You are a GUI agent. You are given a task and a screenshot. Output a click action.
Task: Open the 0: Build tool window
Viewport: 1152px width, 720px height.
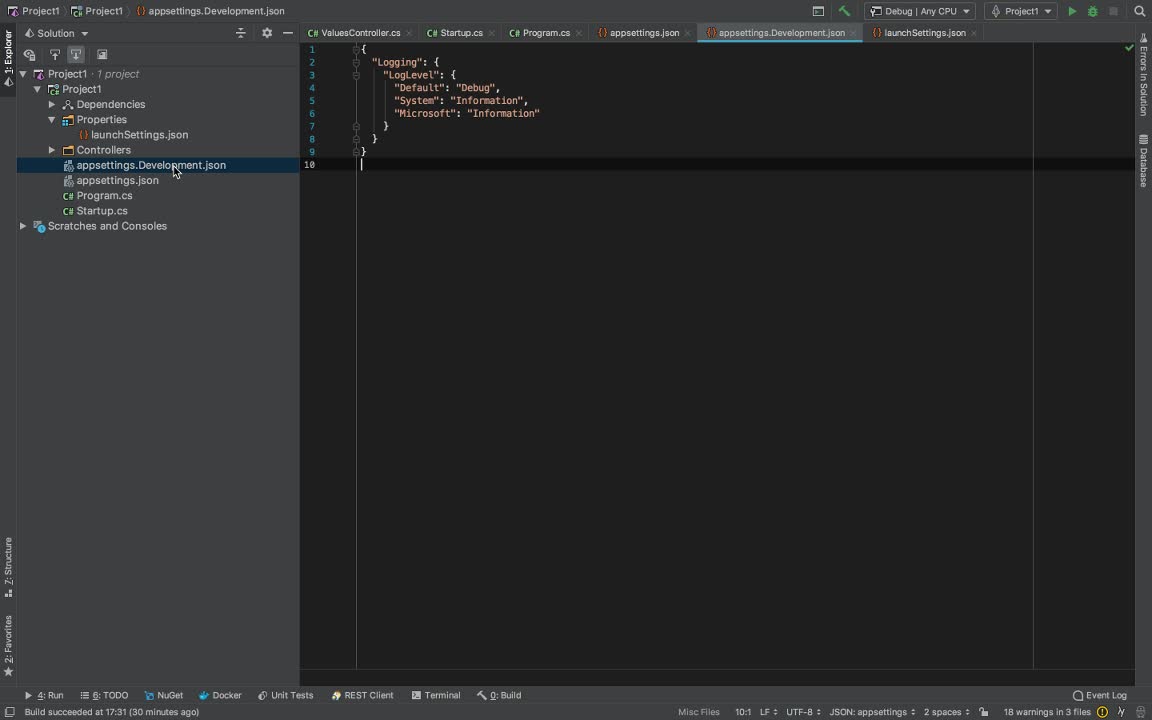click(499, 695)
